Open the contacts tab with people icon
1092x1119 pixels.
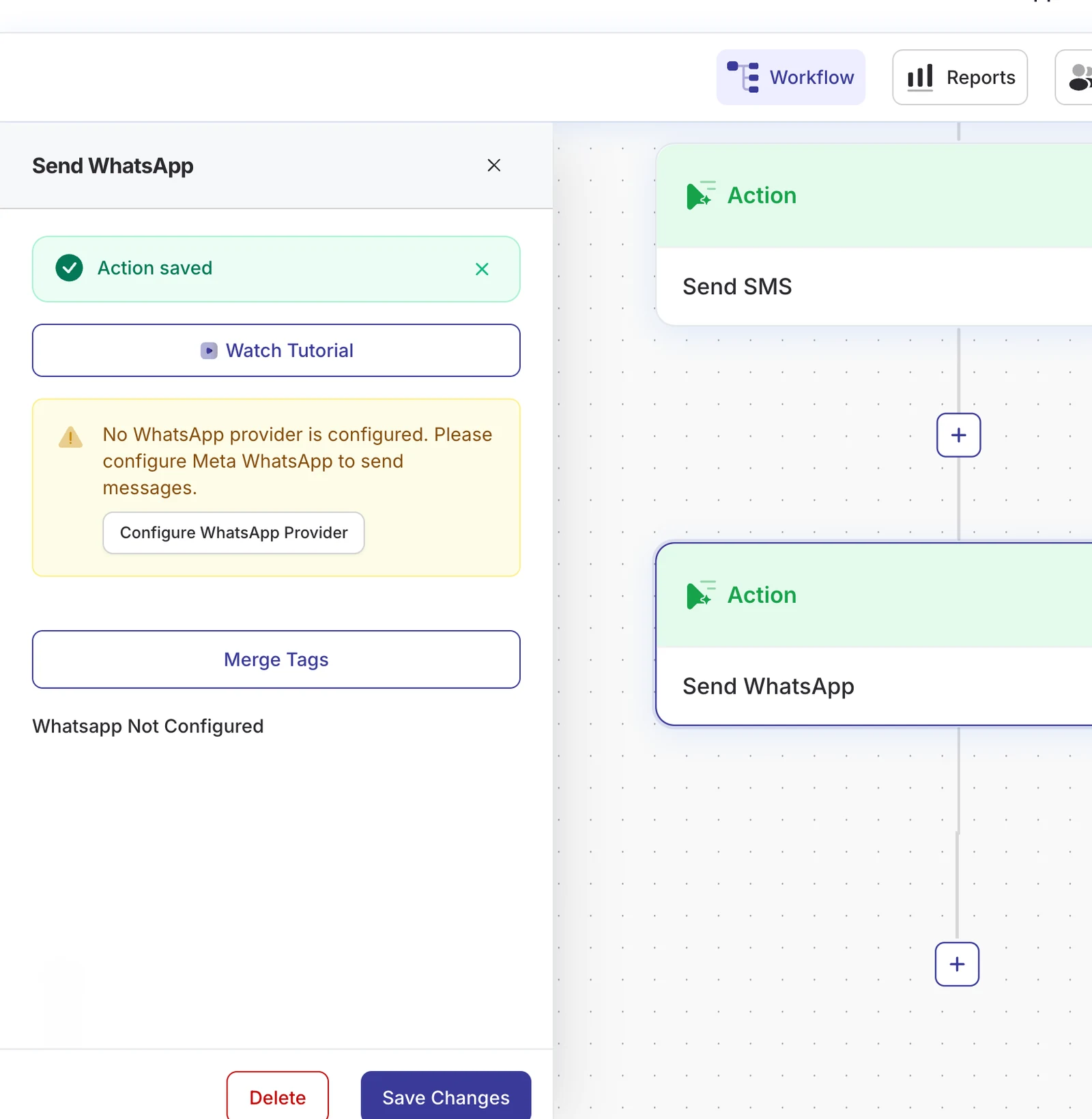(1074, 77)
